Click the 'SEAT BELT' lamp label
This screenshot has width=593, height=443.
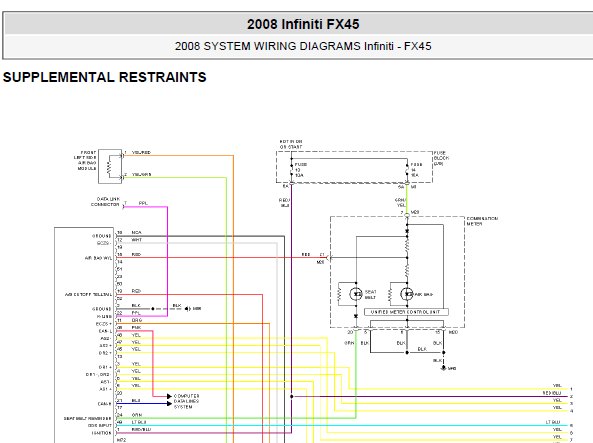370,295
